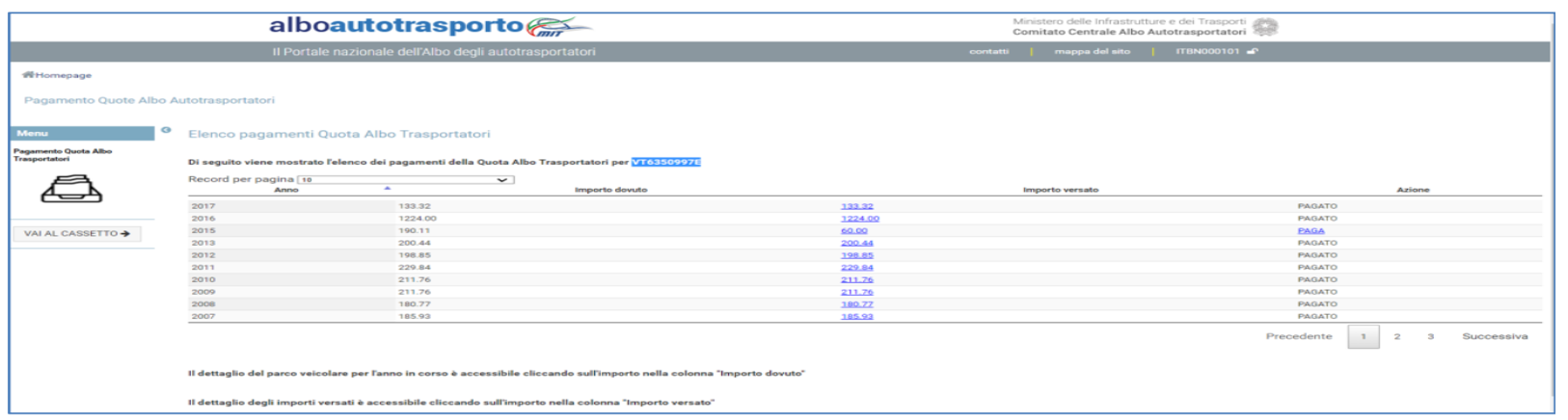Open the Pagamento Quota Albo tray icon
Viewport: 1568px width, 420px height.
pos(71,190)
